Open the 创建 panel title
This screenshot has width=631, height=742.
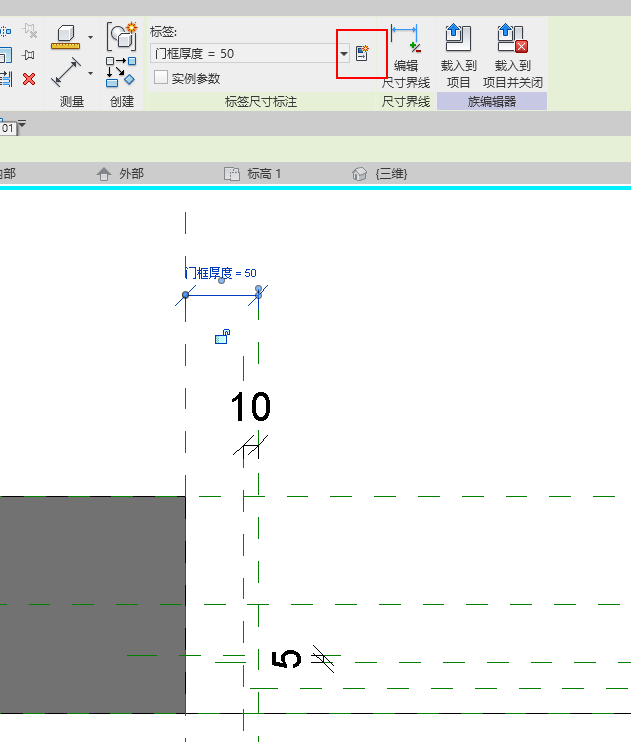[x=122, y=101]
